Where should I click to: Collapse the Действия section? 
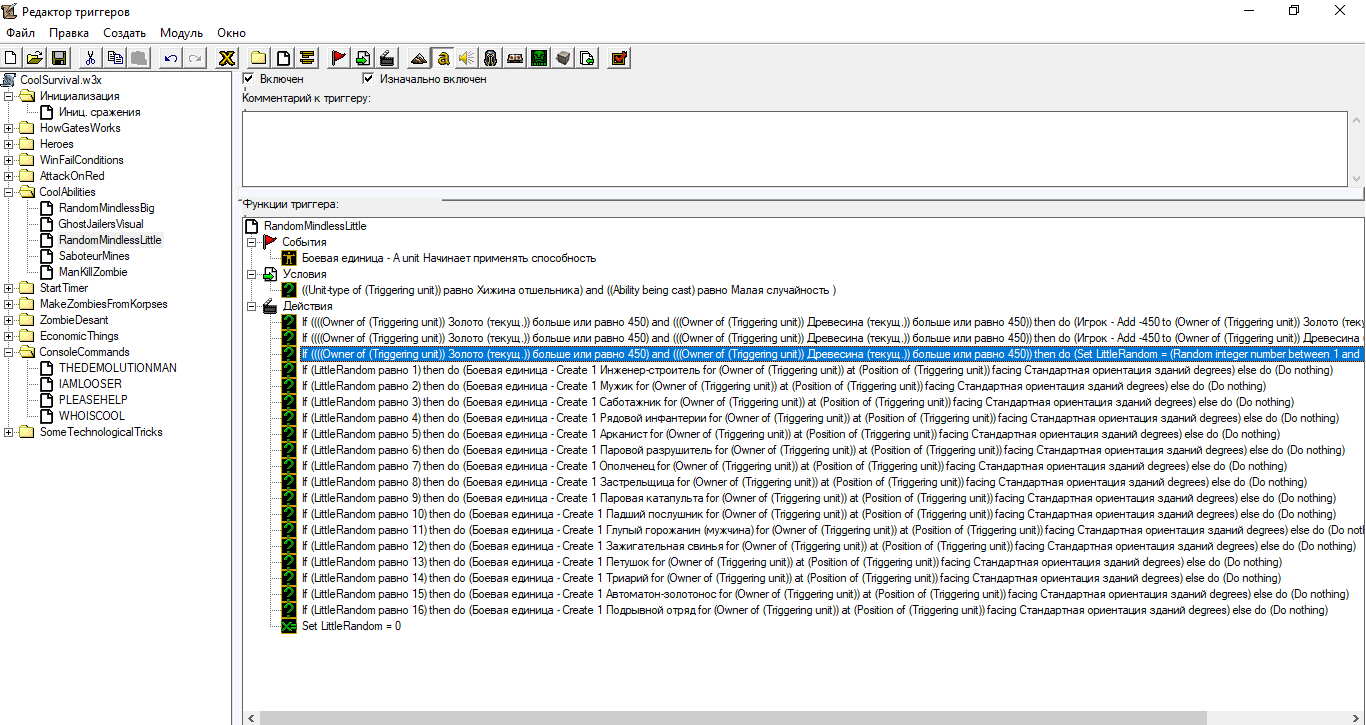(251, 306)
